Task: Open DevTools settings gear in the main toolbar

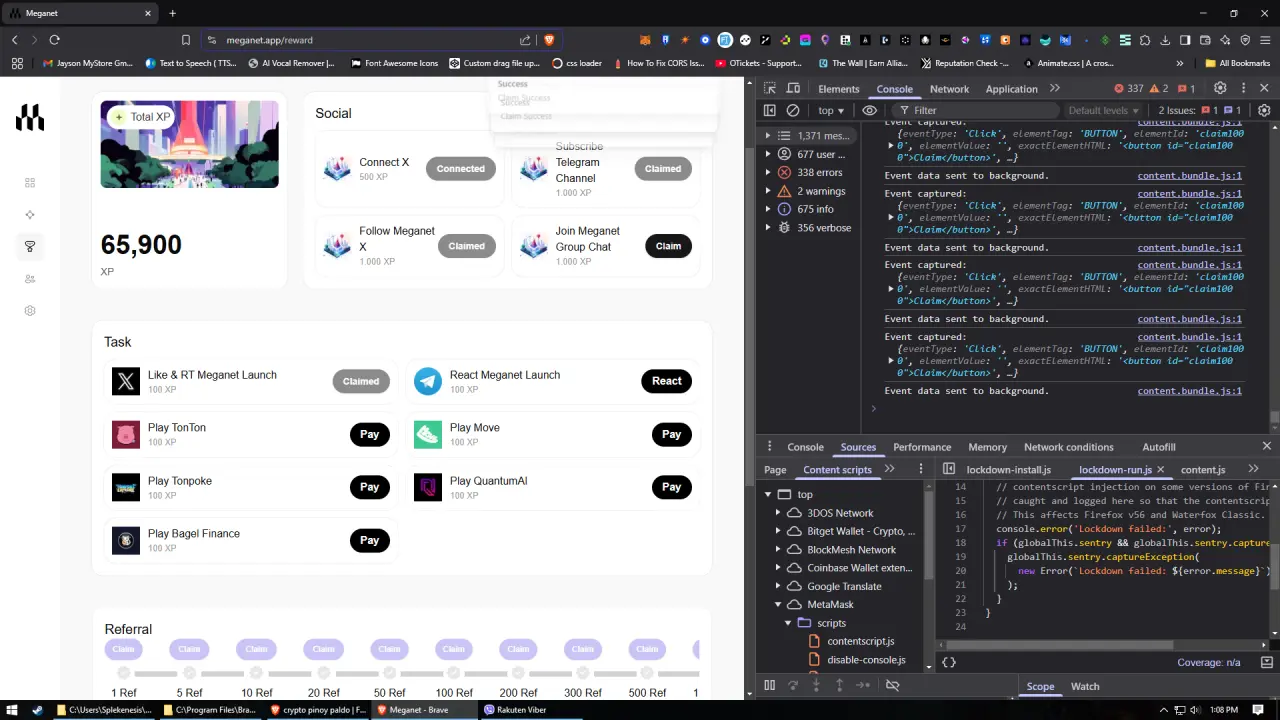Action: tap(1220, 88)
